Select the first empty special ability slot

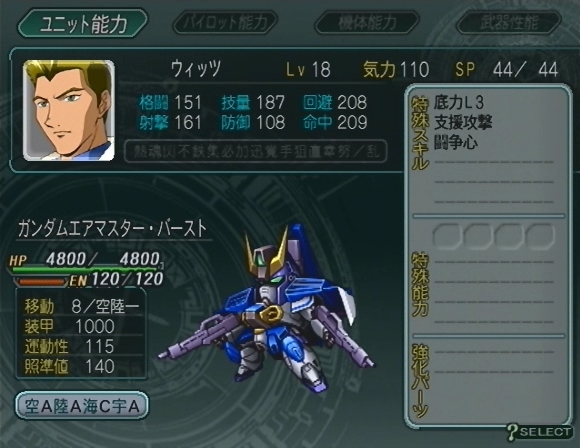447,235
